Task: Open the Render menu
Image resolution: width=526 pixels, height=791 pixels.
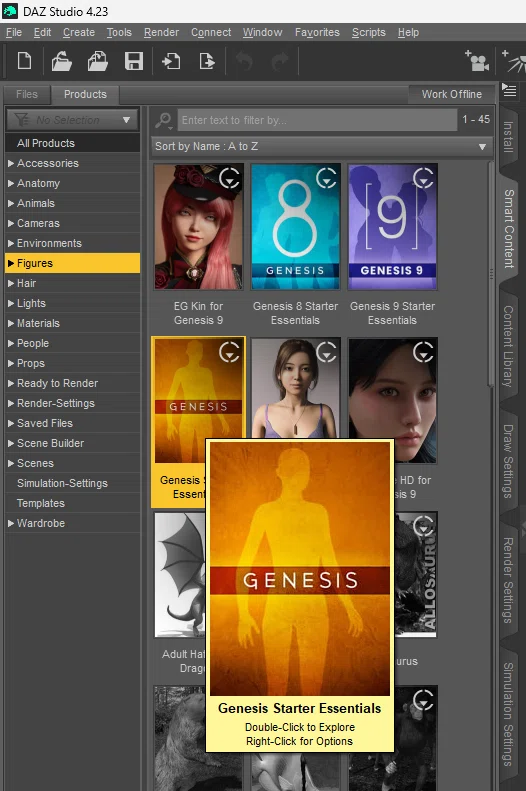Action: (161, 32)
